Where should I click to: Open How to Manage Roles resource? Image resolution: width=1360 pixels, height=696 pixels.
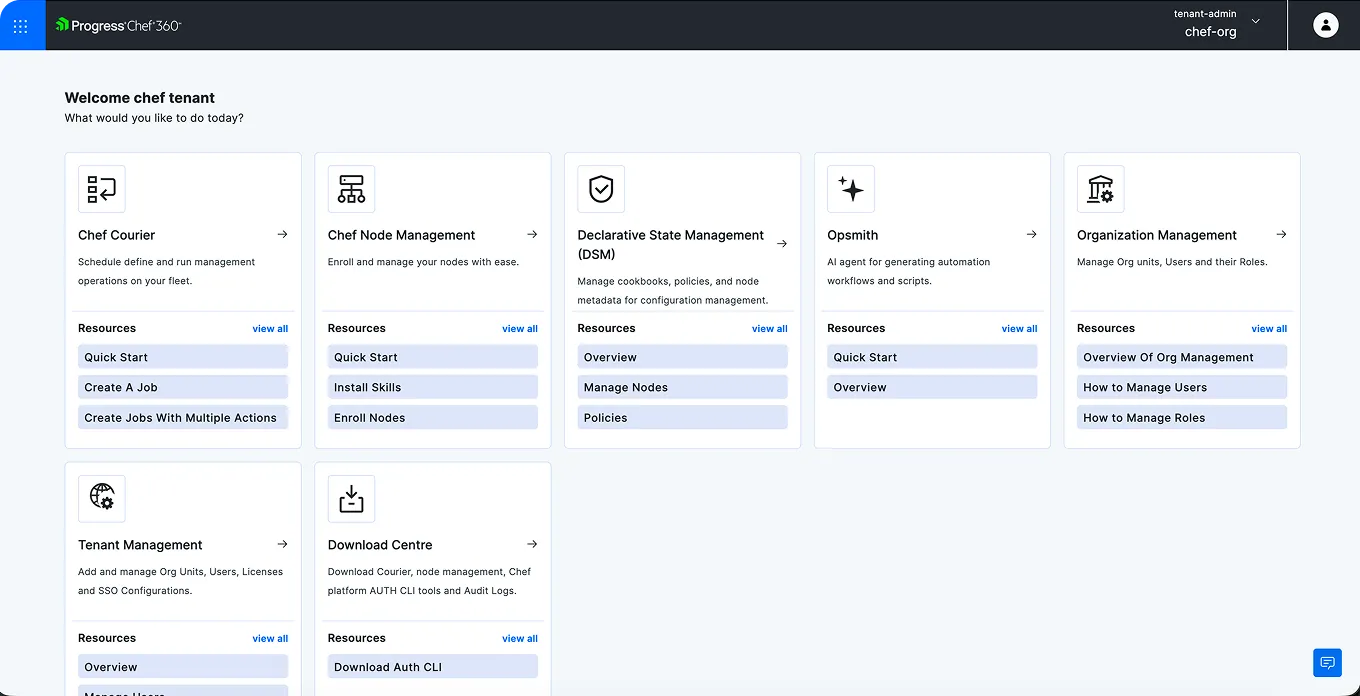point(1182,418)
